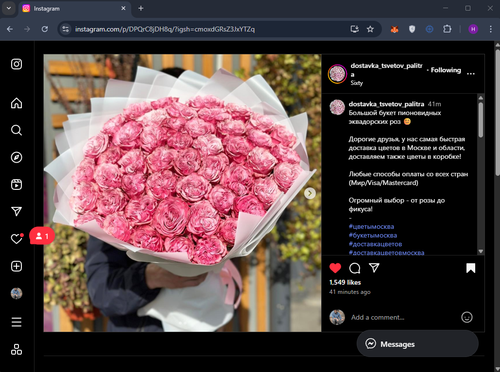Click caption scrollbar up arrow
This screenshot has height=372, width=500.
coord(481,98)
